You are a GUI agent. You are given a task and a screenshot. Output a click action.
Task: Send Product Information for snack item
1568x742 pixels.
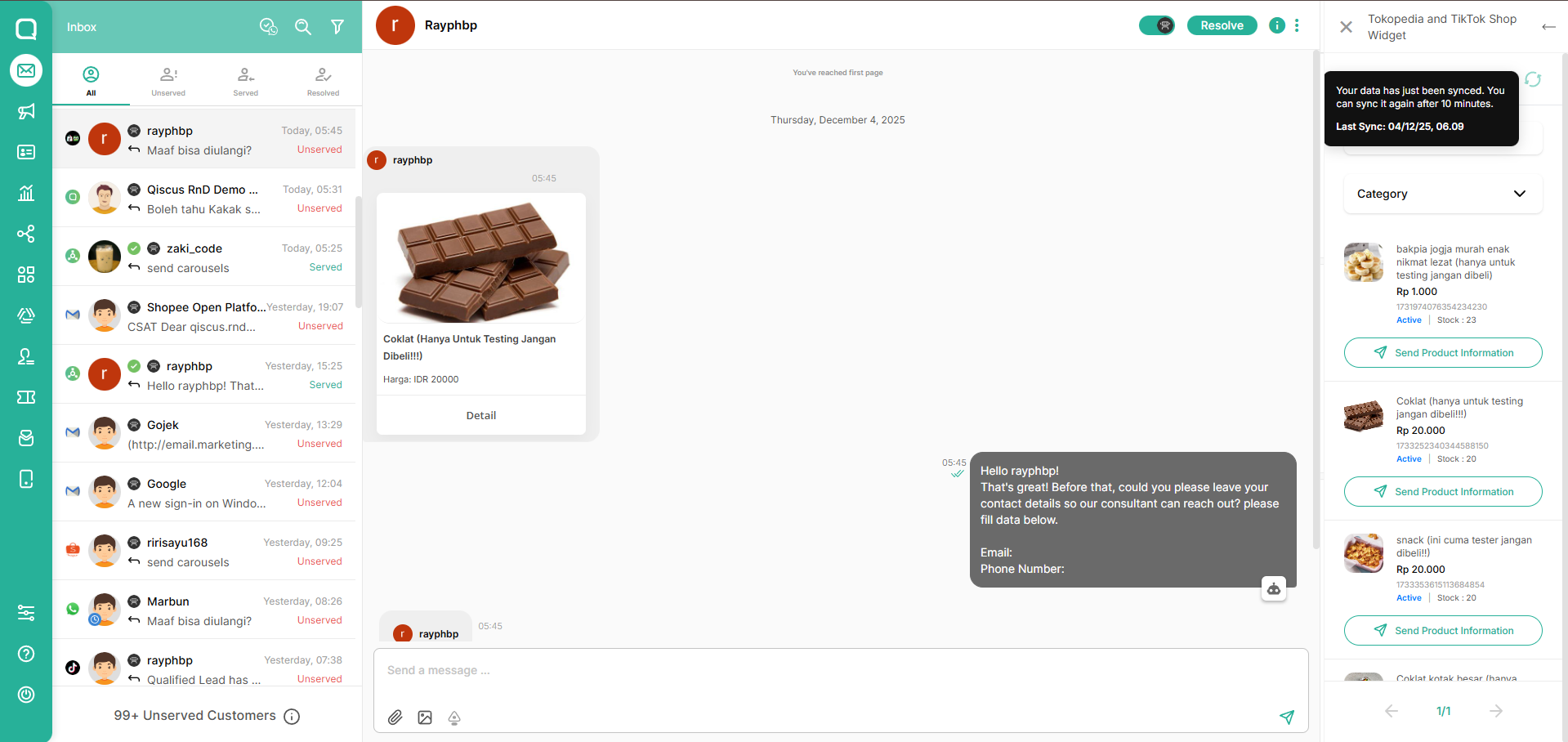(1443, 631)
